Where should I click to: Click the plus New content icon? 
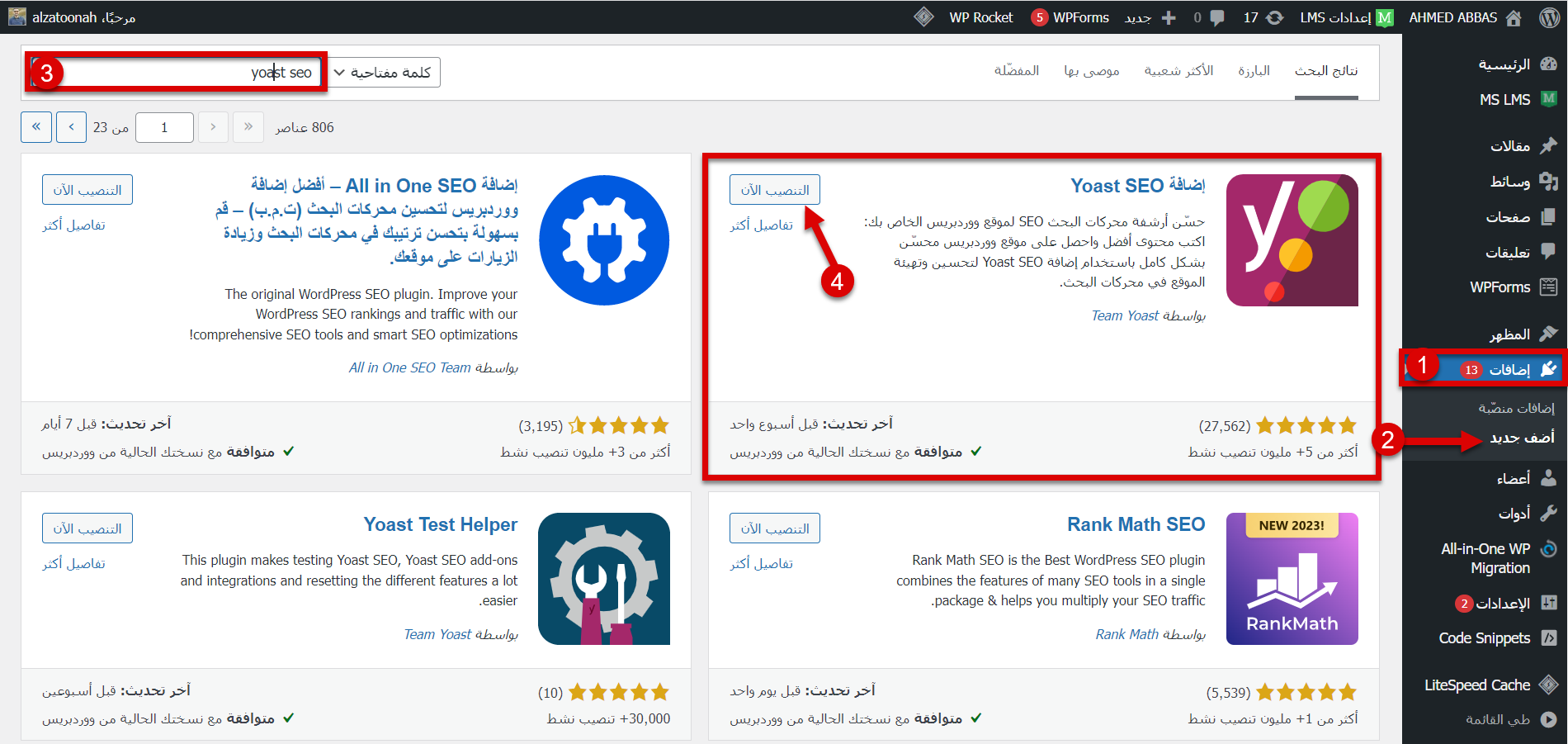1169,17
